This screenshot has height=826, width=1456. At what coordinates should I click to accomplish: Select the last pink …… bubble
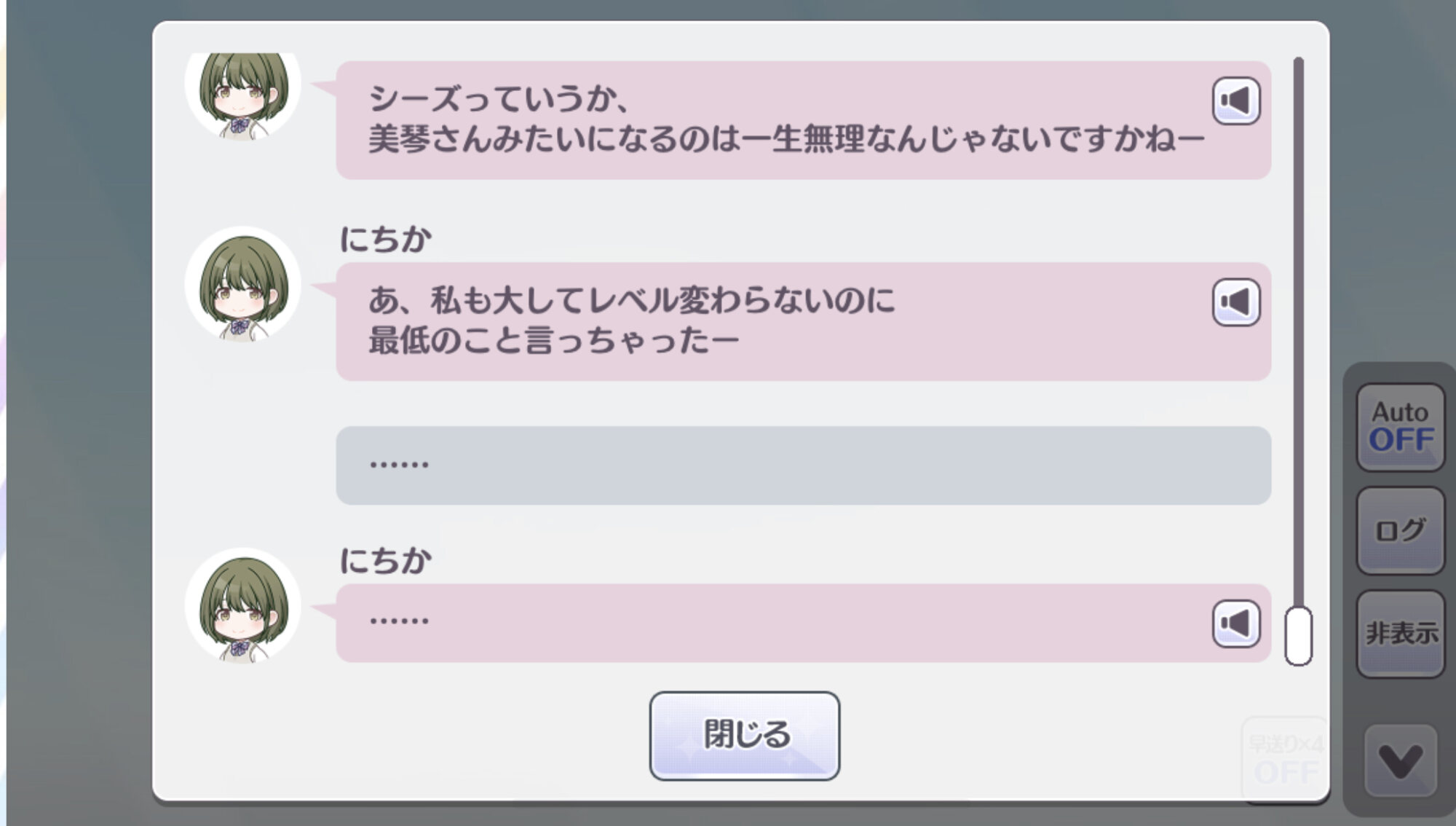point(803,623)
